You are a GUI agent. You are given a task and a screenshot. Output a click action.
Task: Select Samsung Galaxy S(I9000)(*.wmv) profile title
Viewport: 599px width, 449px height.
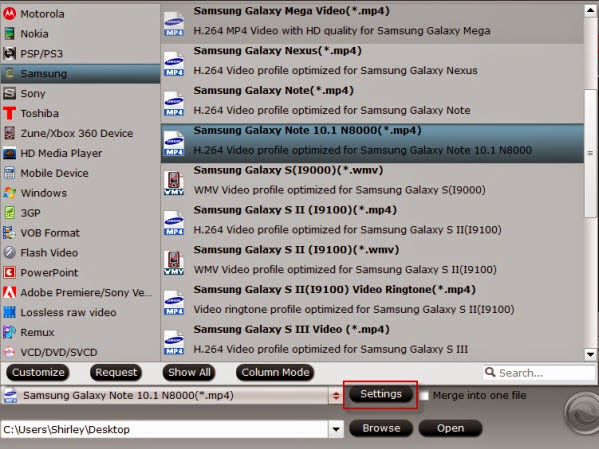coord(288,170)
